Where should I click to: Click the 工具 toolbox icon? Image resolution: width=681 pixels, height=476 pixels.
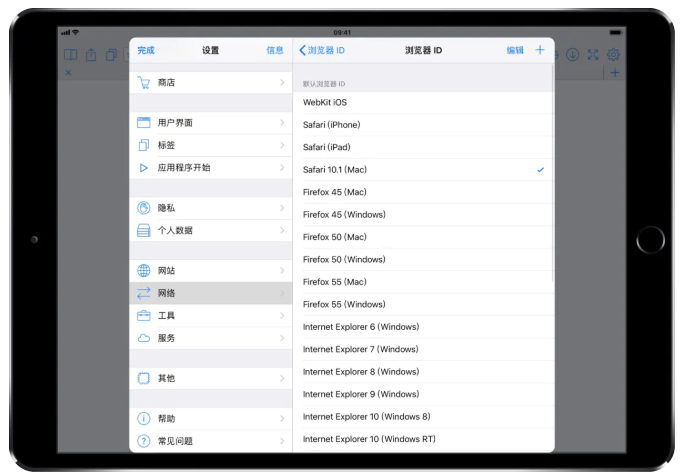click(x=143, y=316)
